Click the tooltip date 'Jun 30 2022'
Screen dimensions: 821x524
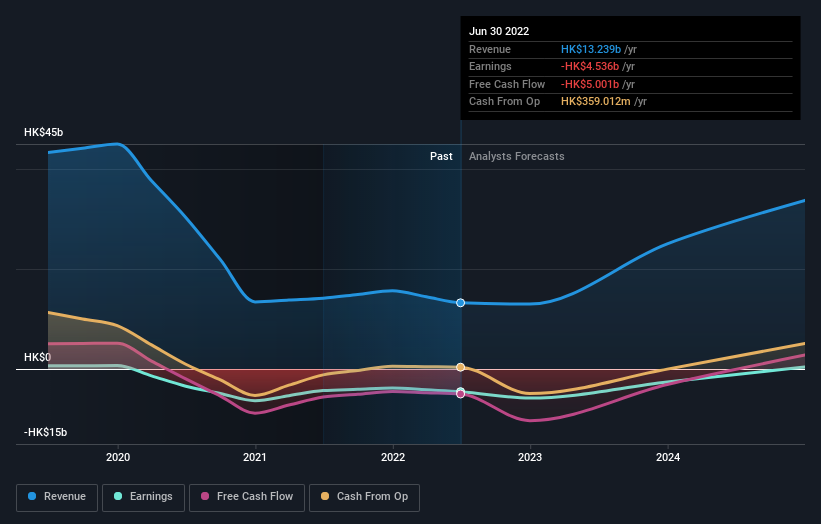[x=499, y=31]
